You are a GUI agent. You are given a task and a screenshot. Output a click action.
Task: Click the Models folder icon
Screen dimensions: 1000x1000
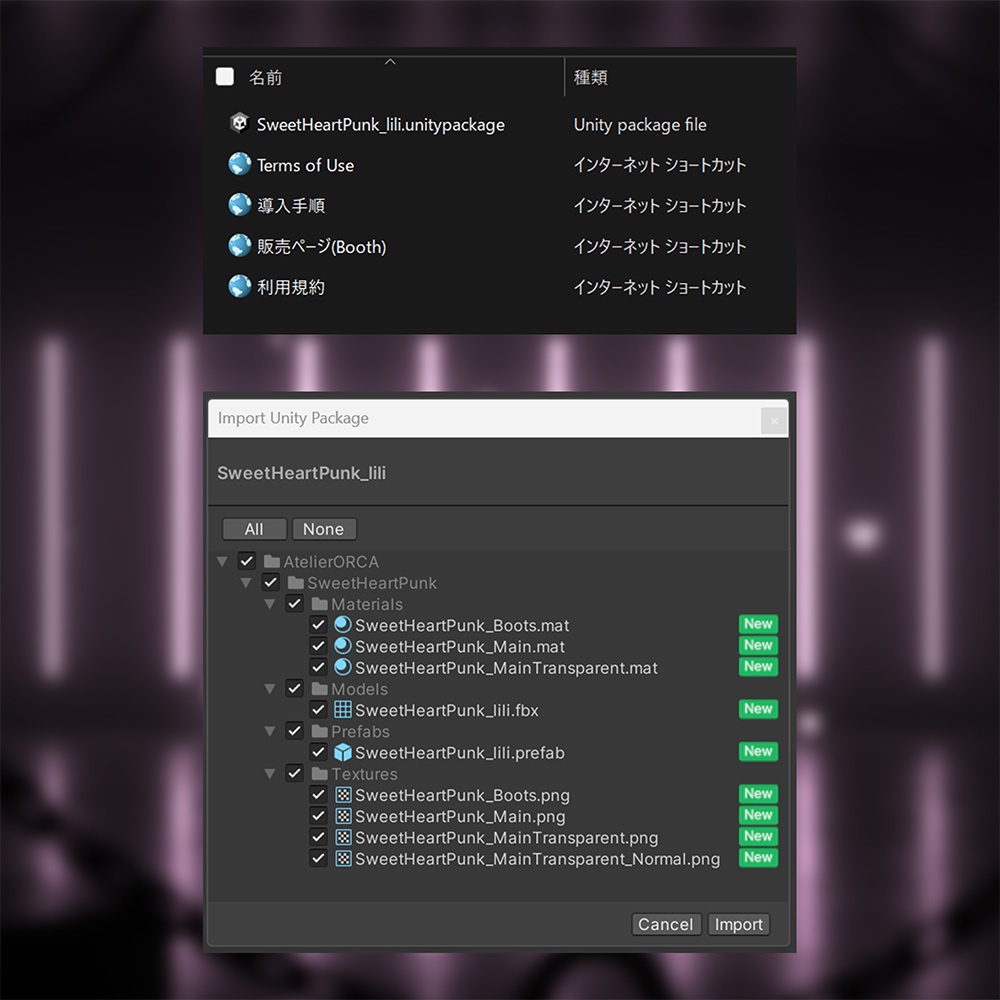(x=320, y=689)
